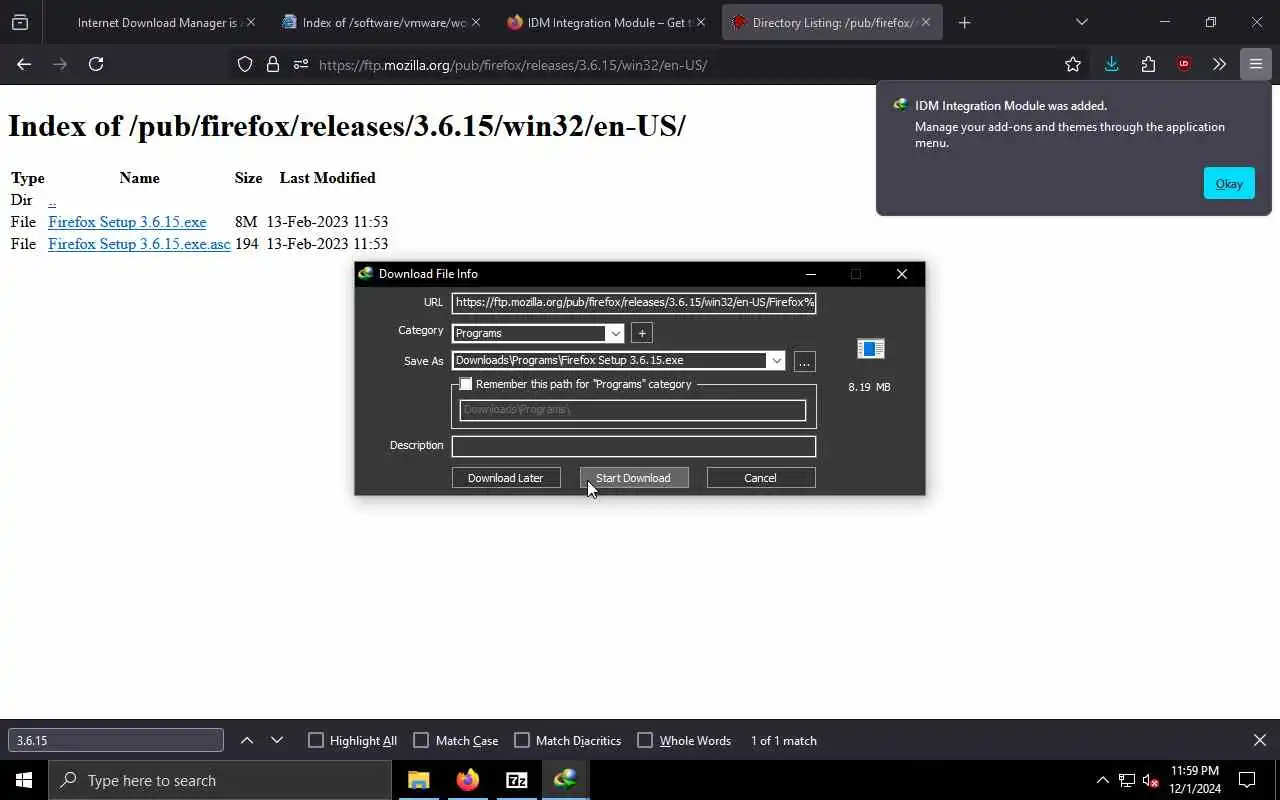Image resolution: width=1280 pixels, height=800 pixels.
Task: Click Start Download button
Action: pyautogui.click(x=634, y=478)
